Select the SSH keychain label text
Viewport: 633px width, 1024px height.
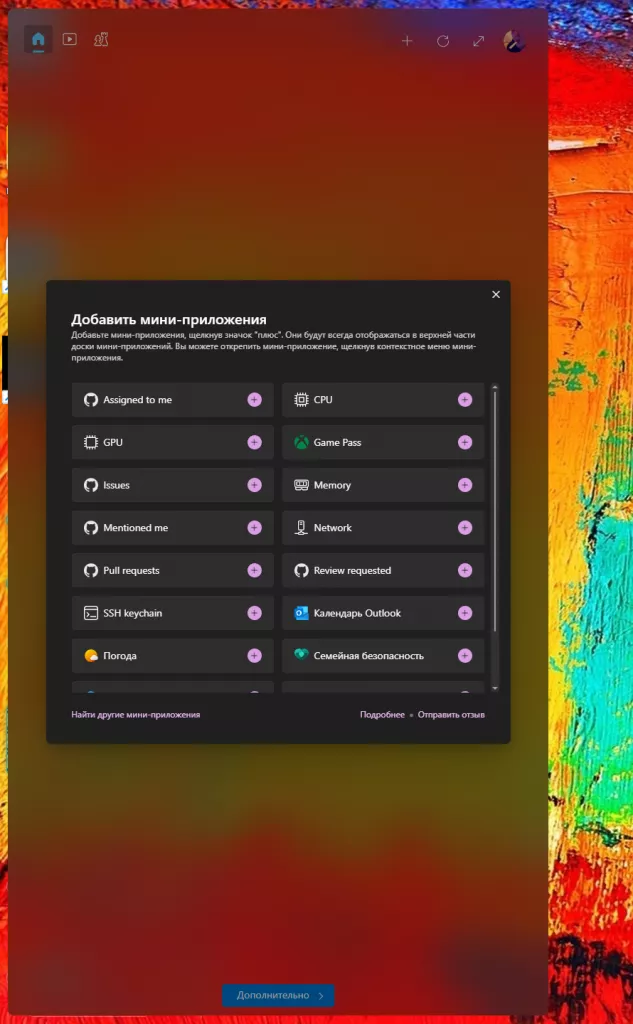click(133, 613)
